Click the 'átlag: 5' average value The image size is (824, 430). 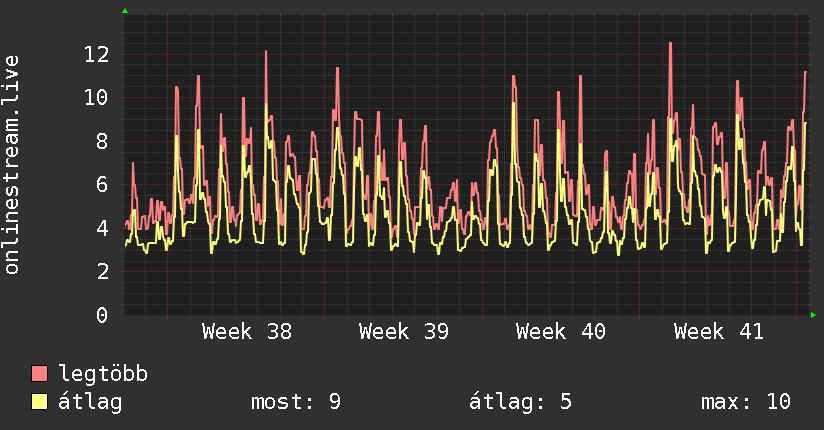(x=520, y=403)
